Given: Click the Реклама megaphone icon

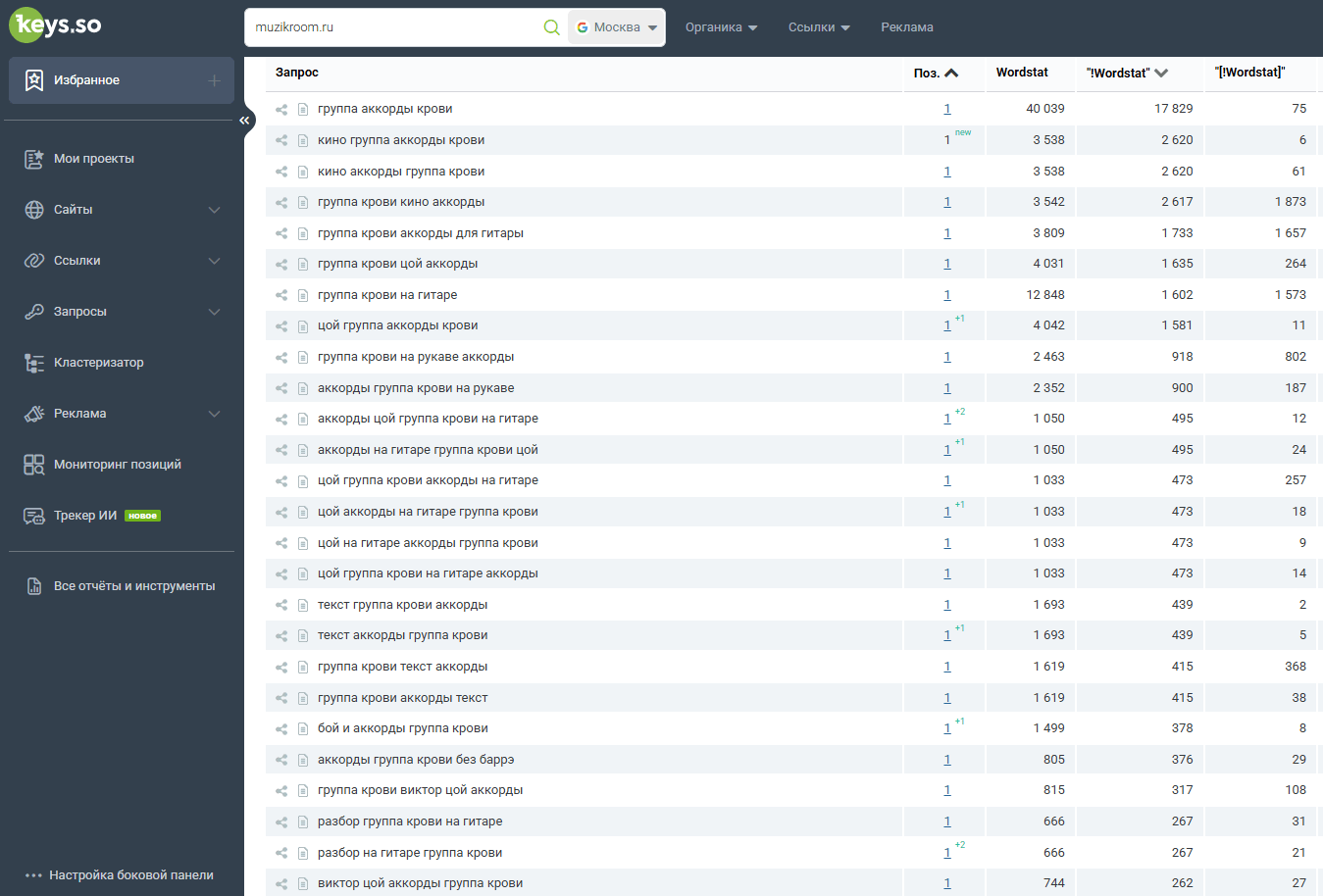Looking at the screenshot, I should click(34, 414).
